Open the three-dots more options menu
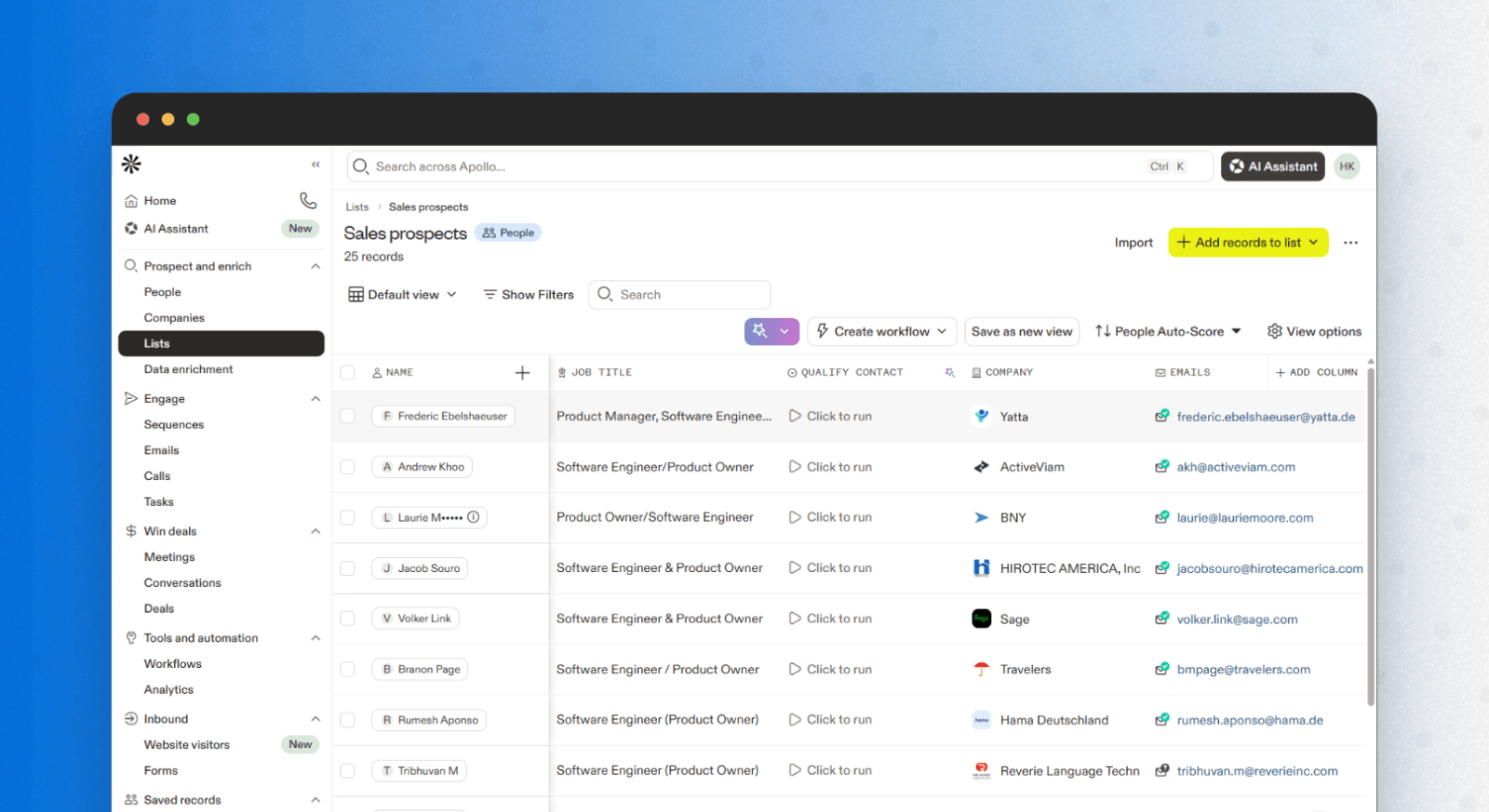 coord(1350,243)
